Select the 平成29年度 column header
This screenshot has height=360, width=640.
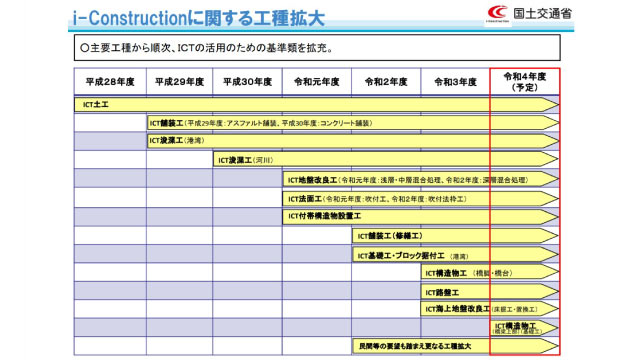coord(180,82)
